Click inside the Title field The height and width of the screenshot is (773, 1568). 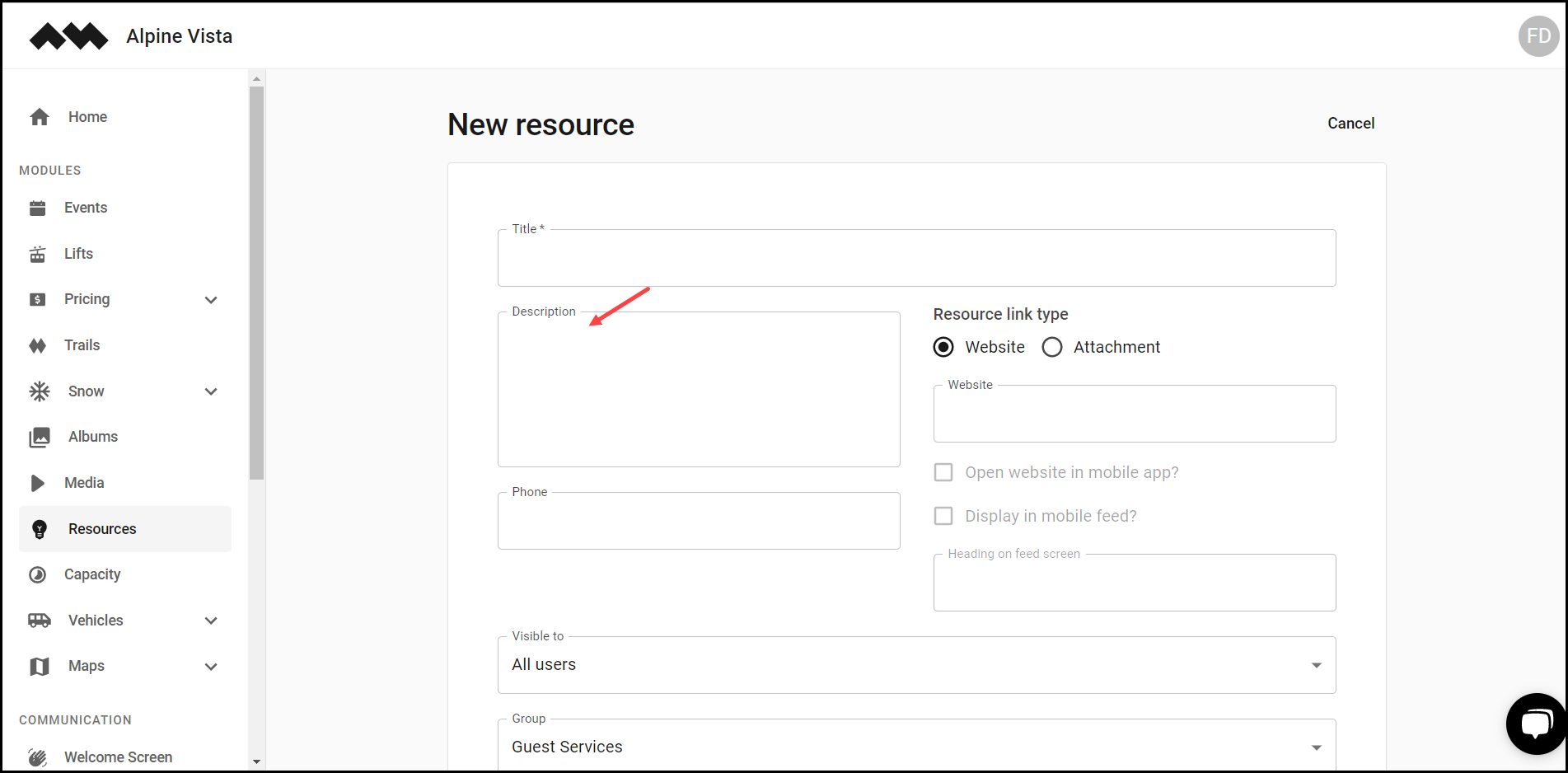(x=915, y=258)
